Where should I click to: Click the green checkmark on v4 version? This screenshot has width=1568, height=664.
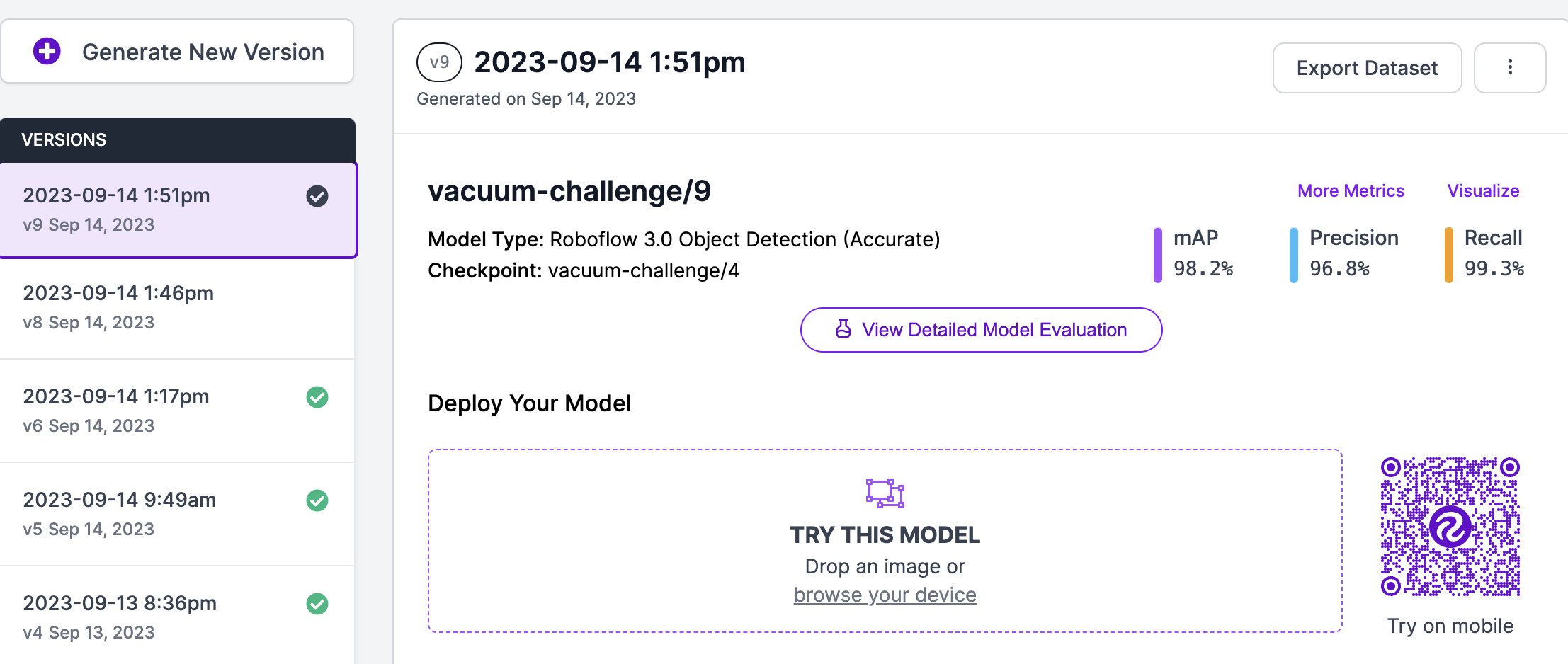[317, 604]
